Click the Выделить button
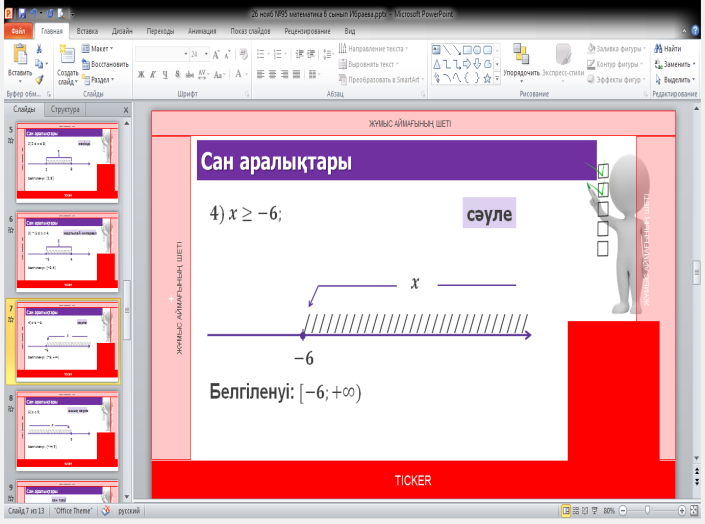Viewport: 705px width, 524px height. 674,80
